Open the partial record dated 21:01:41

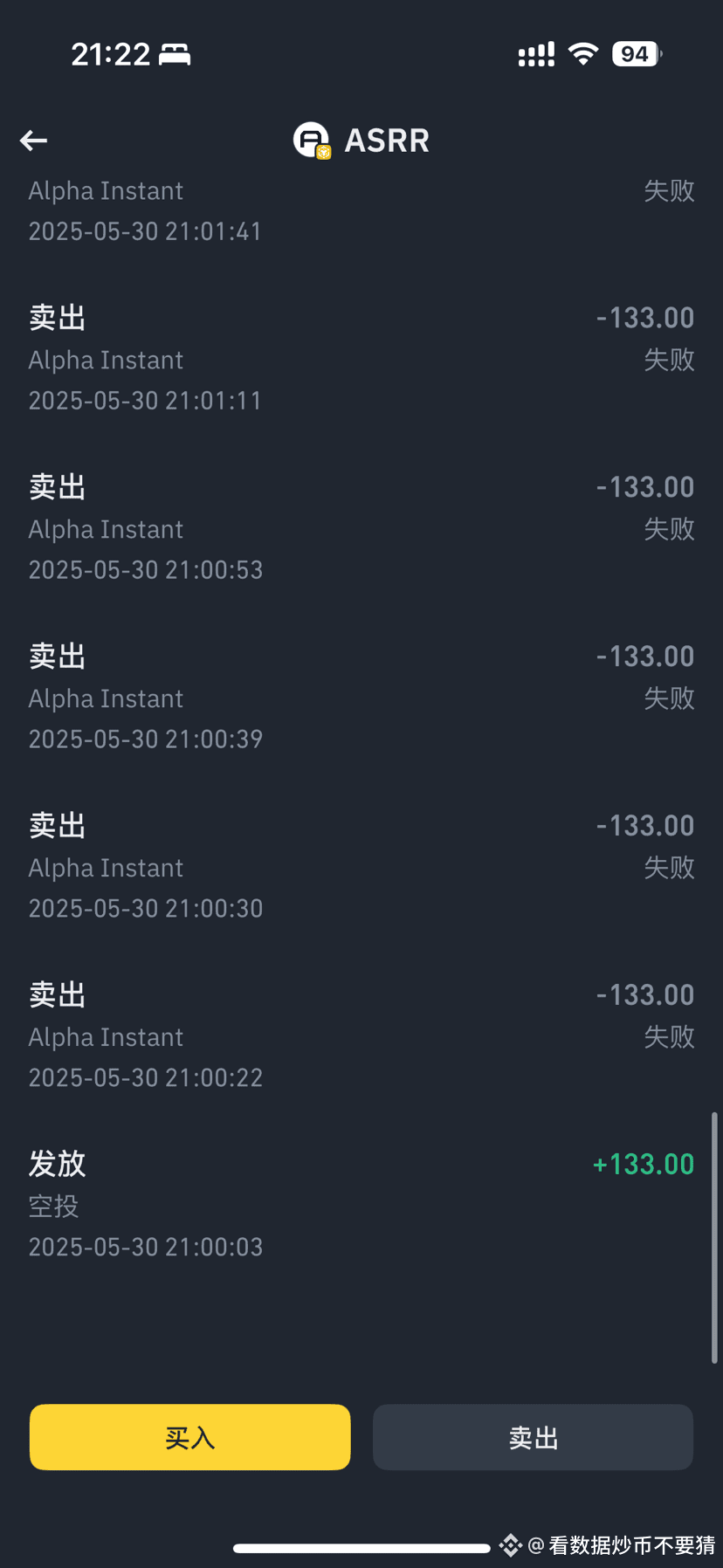point(361,211)
